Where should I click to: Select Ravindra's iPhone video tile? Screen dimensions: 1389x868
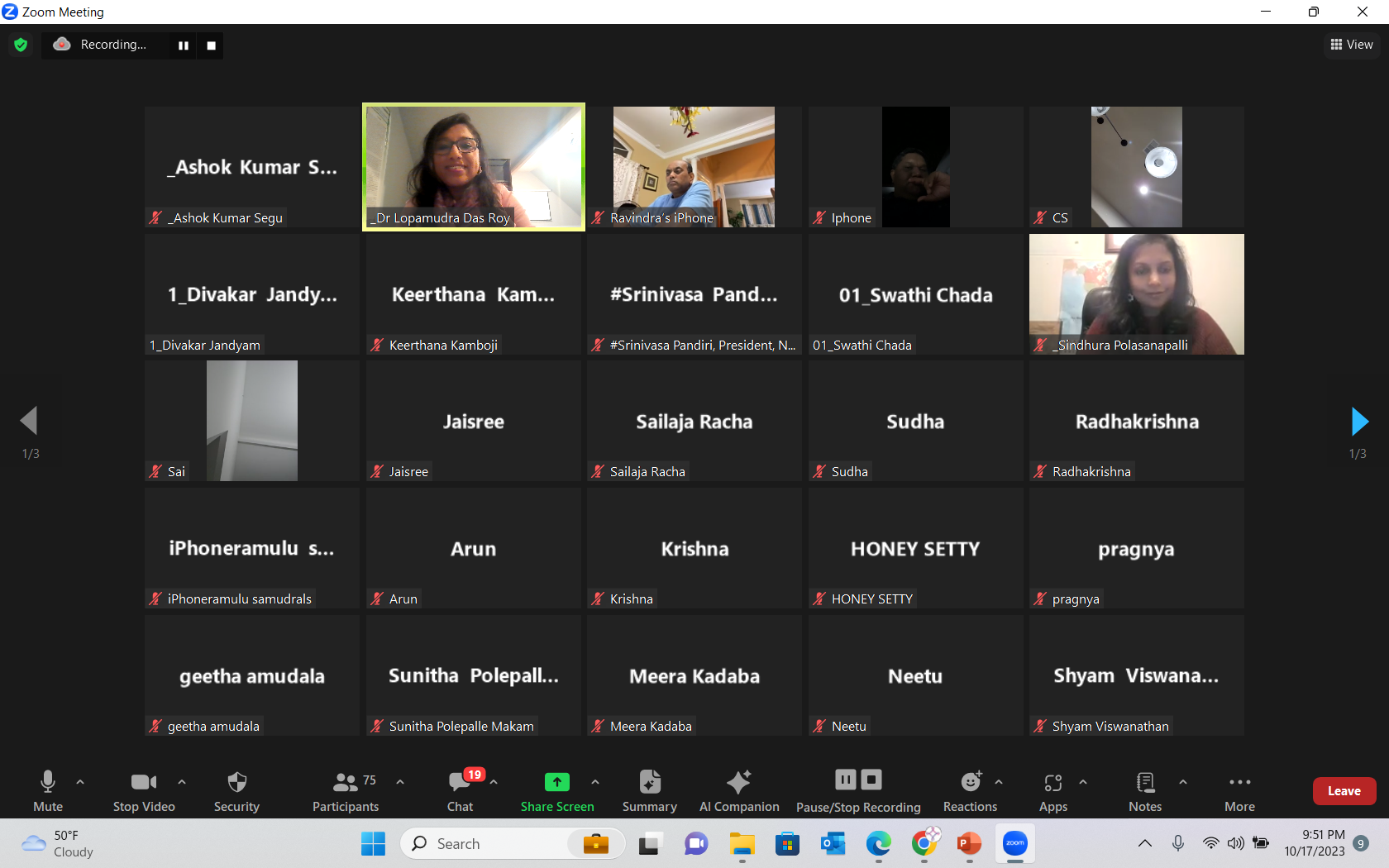click(694, 167)
